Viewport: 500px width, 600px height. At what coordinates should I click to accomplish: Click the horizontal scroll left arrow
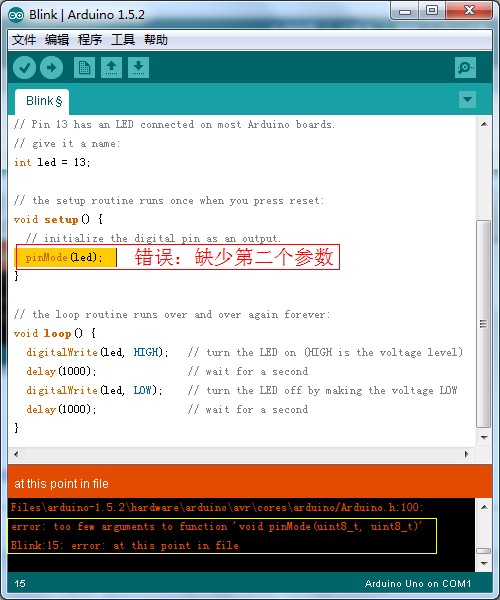pyautogui.click(x=16, y=454)
